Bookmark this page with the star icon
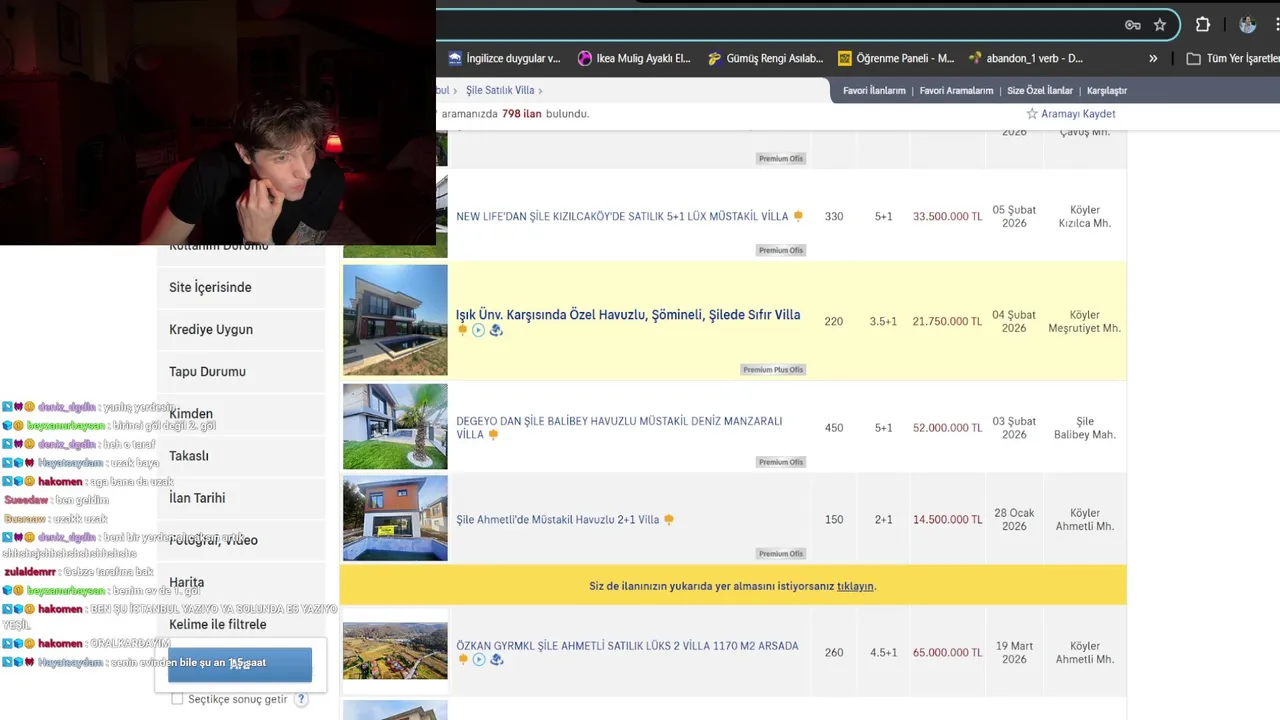Viewport: 1280px width, 720px height. (1160, 25)
